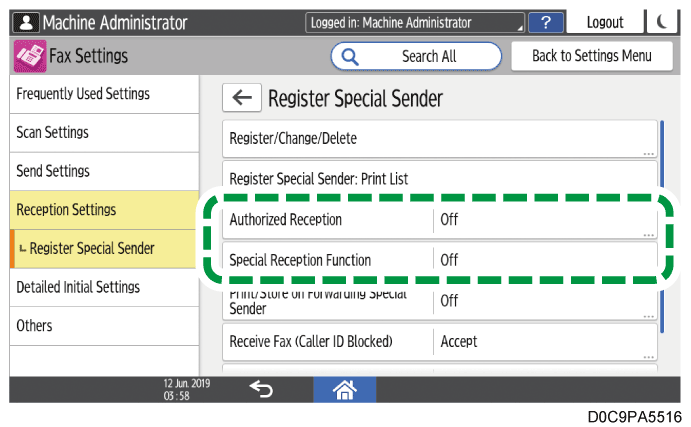Toggle the Authorized Reception Off setting
The height and width of the screenshot is (427, 691).
[545, 220]
